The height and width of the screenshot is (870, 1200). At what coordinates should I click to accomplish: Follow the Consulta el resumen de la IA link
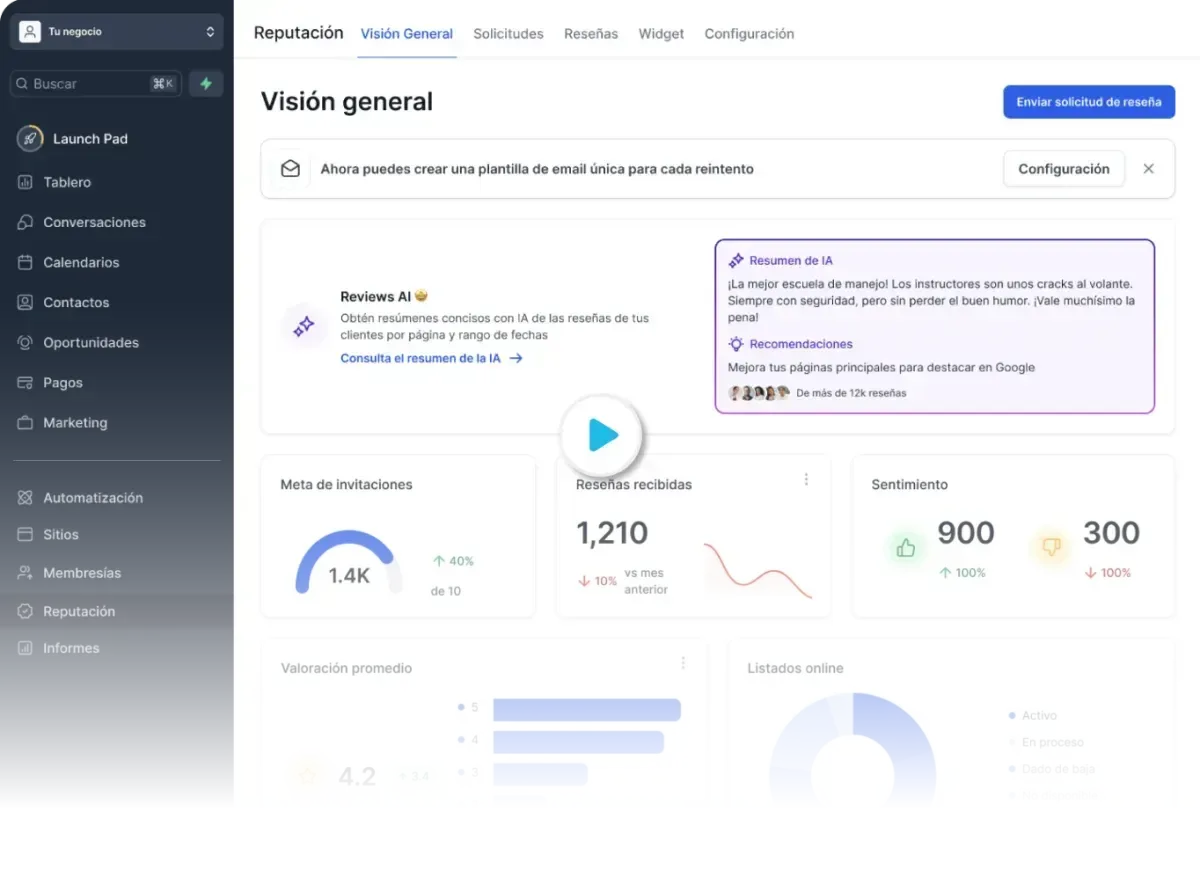coord(431,358)
